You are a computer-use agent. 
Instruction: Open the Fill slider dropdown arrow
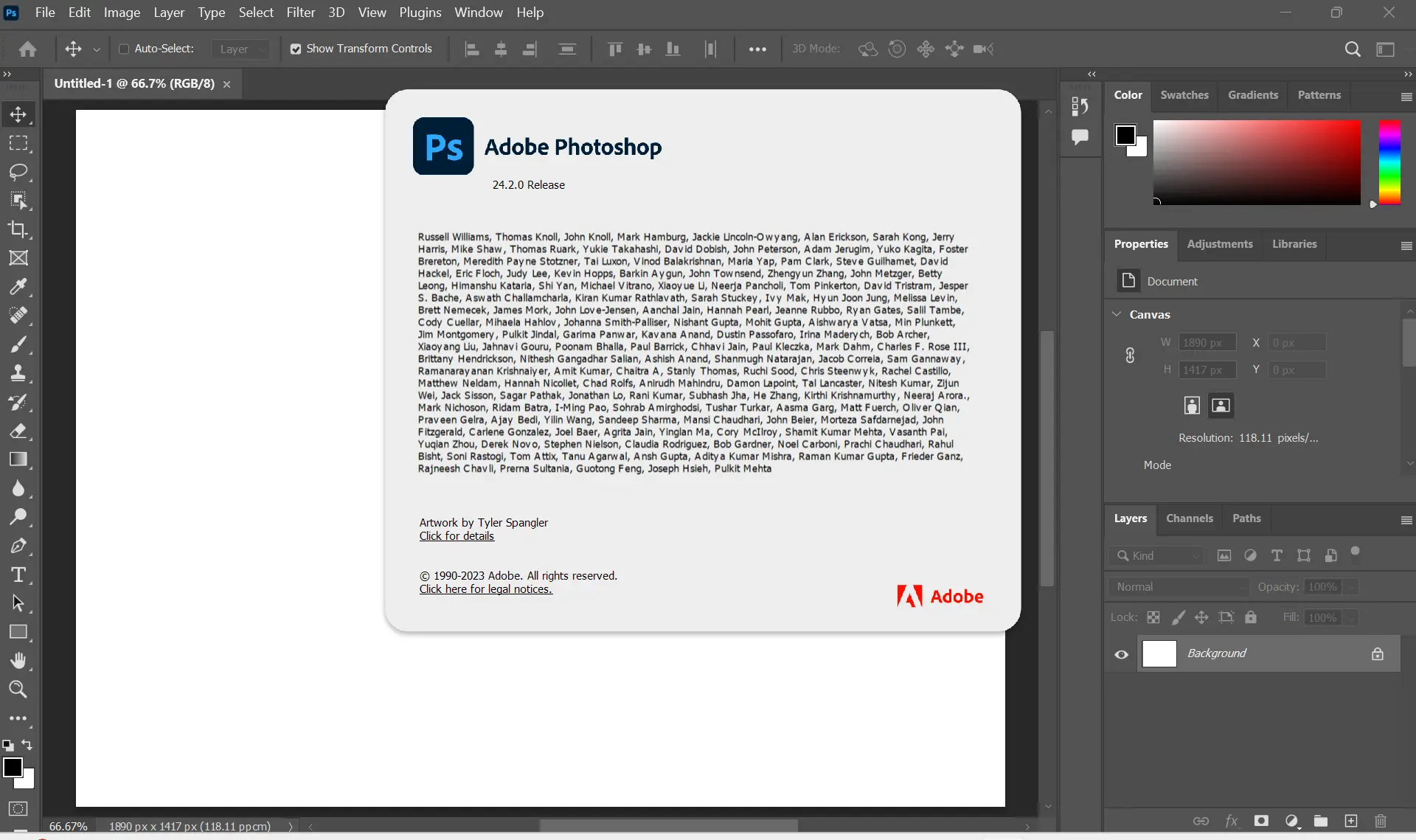pos(1350,618)
